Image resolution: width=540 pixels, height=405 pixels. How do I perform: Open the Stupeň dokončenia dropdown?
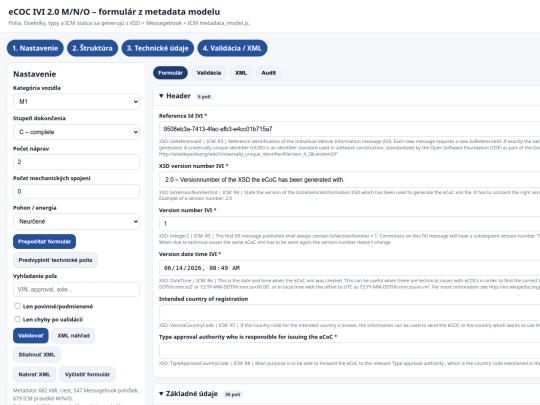point(76,132)
